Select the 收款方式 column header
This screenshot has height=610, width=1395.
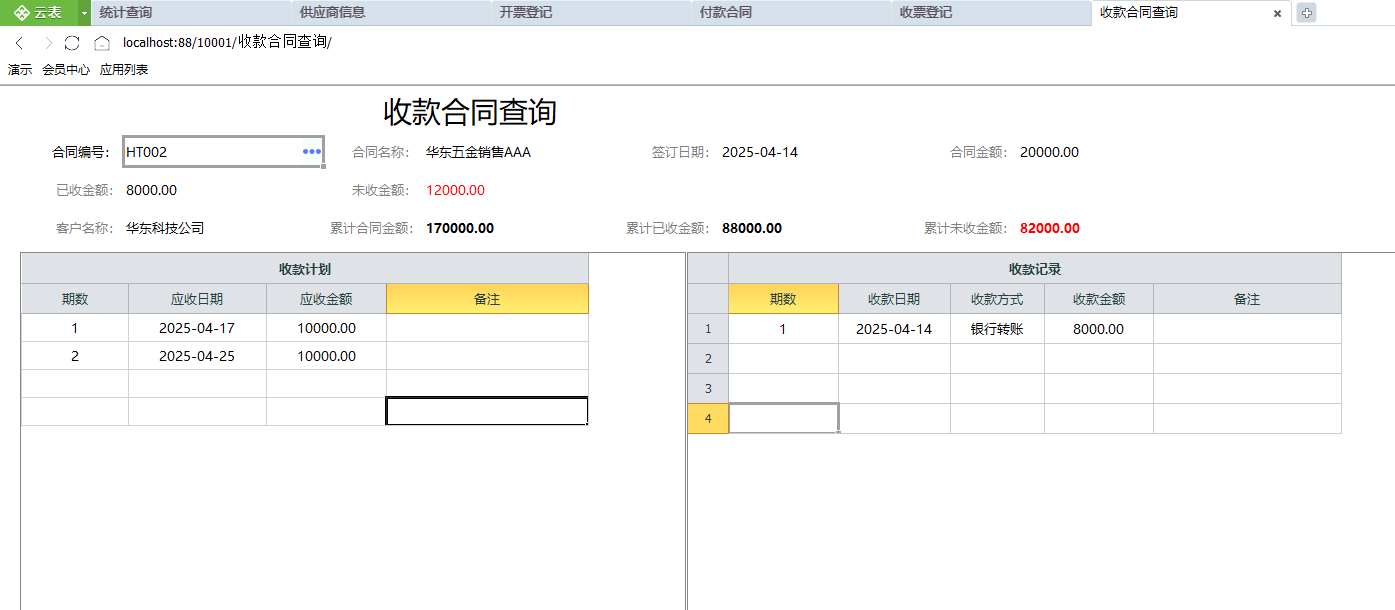click(997, 299)
